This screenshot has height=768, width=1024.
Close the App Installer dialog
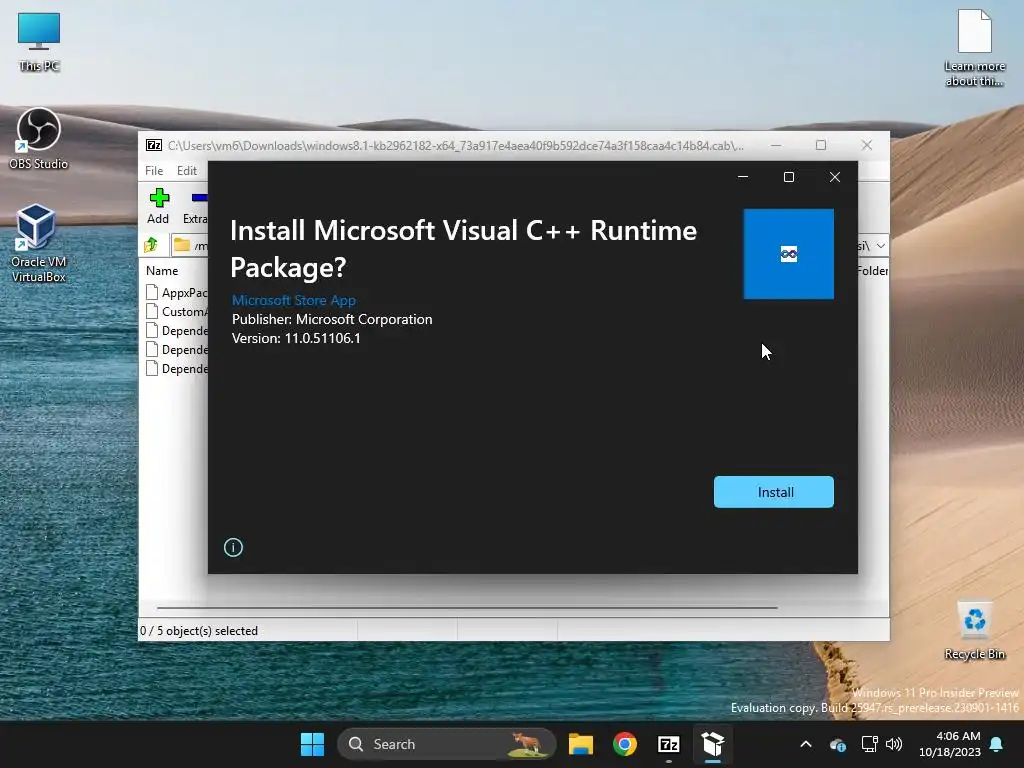pos(835,177)
